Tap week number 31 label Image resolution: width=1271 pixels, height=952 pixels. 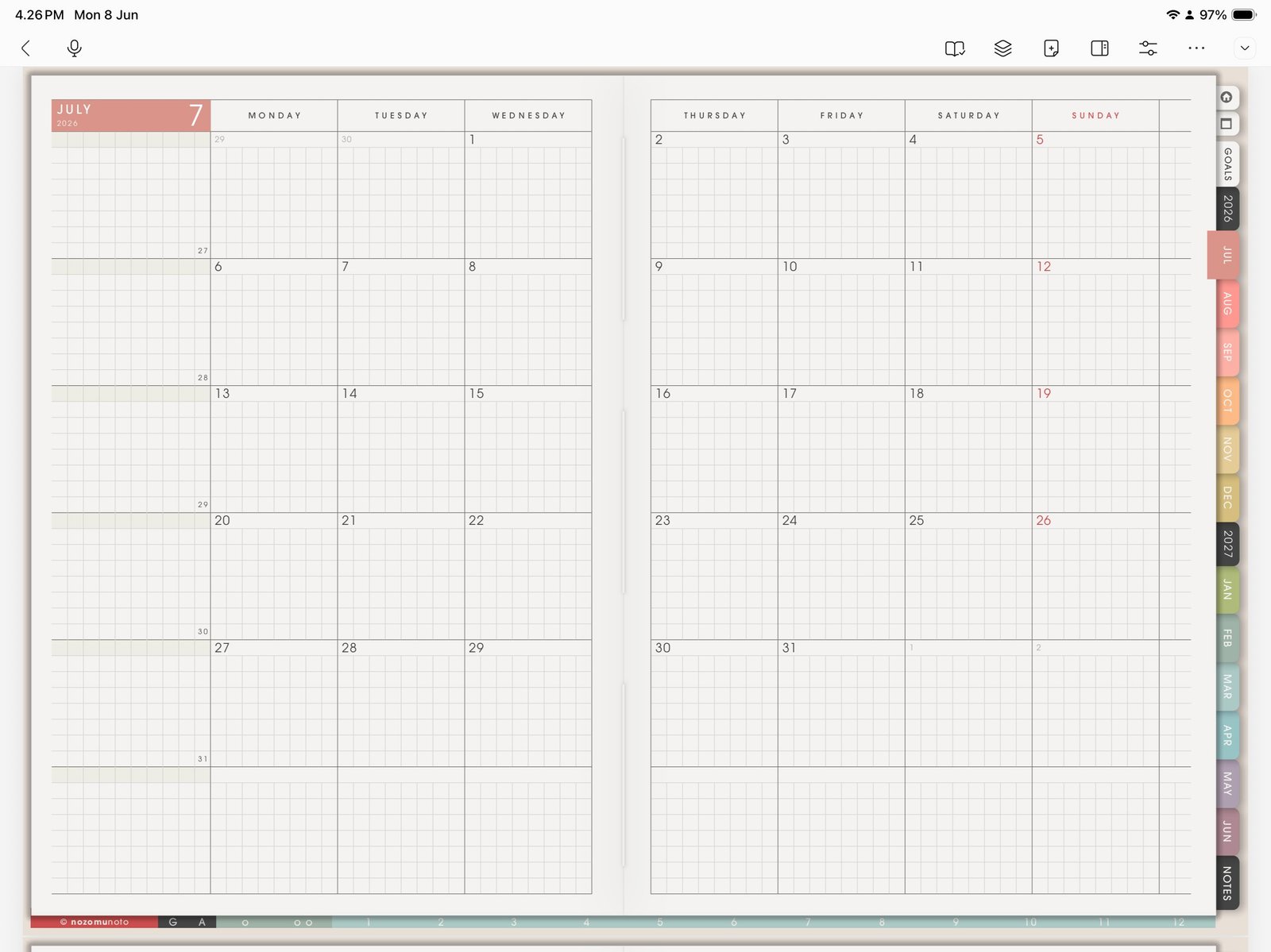tap(203, 758)
